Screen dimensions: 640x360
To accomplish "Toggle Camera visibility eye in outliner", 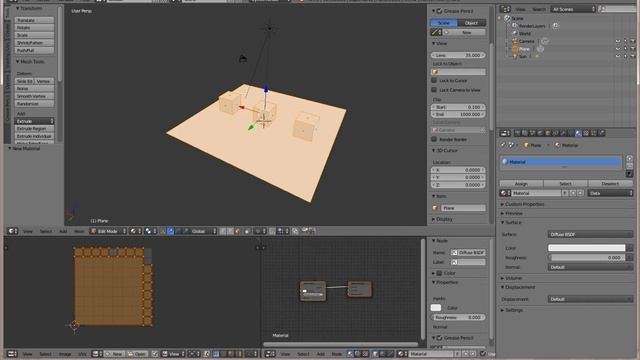I will [618, 41].
